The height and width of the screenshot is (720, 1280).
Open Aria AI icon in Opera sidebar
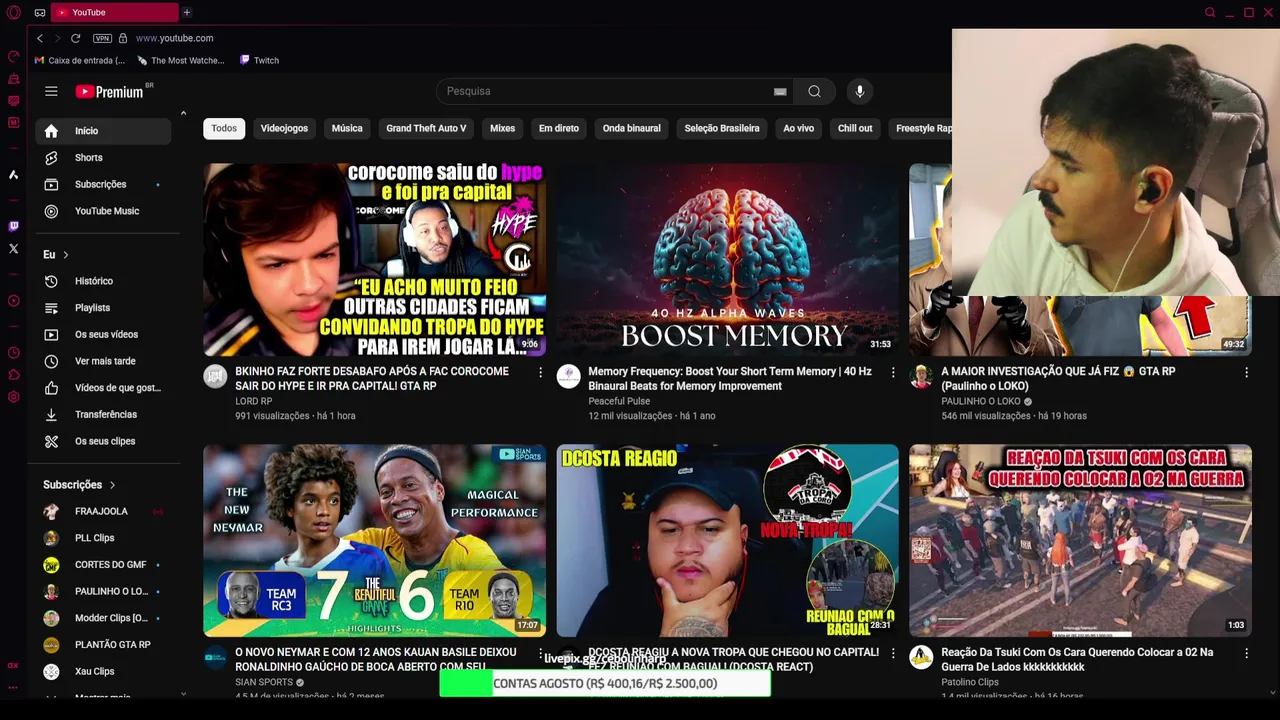coord(13,175)
